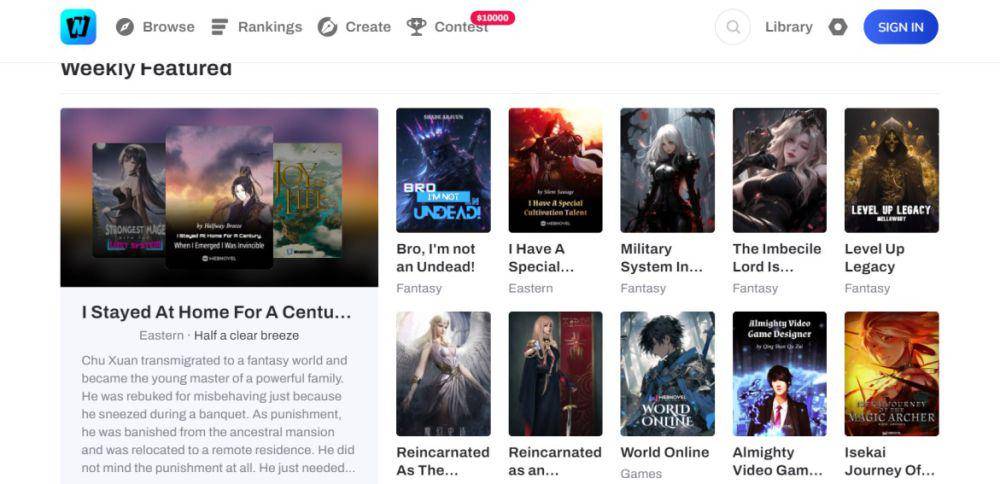Open the Library link

point(789,27)
